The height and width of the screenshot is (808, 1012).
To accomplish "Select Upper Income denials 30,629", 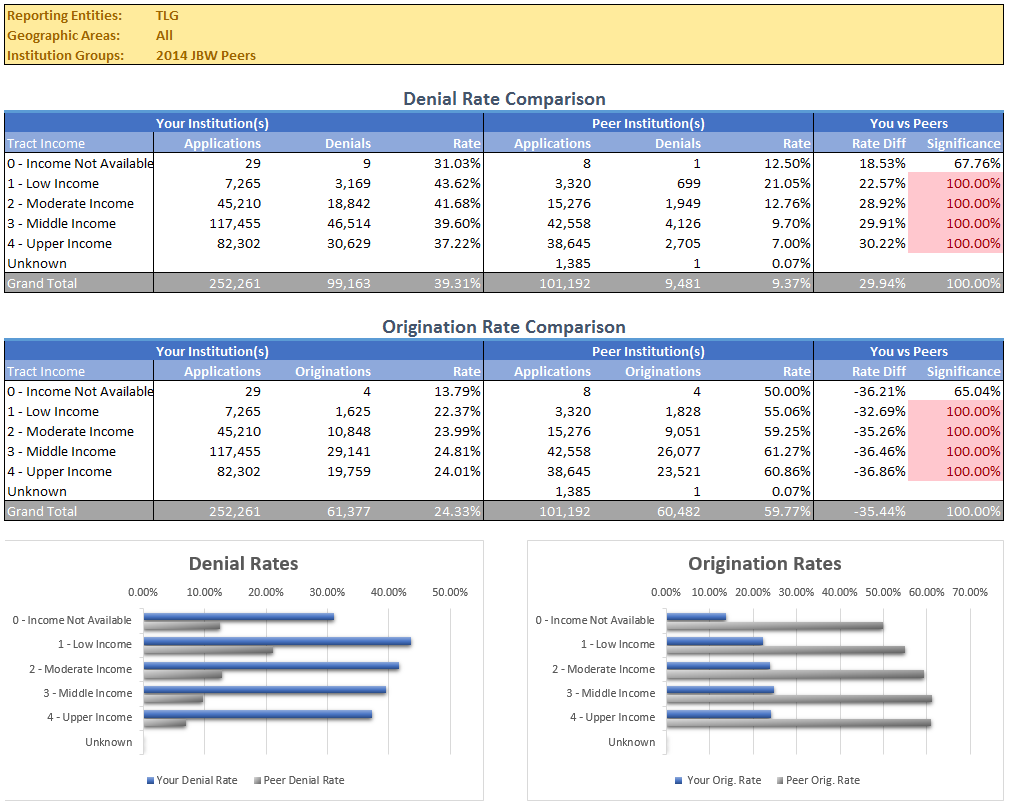I will (349, 243).
